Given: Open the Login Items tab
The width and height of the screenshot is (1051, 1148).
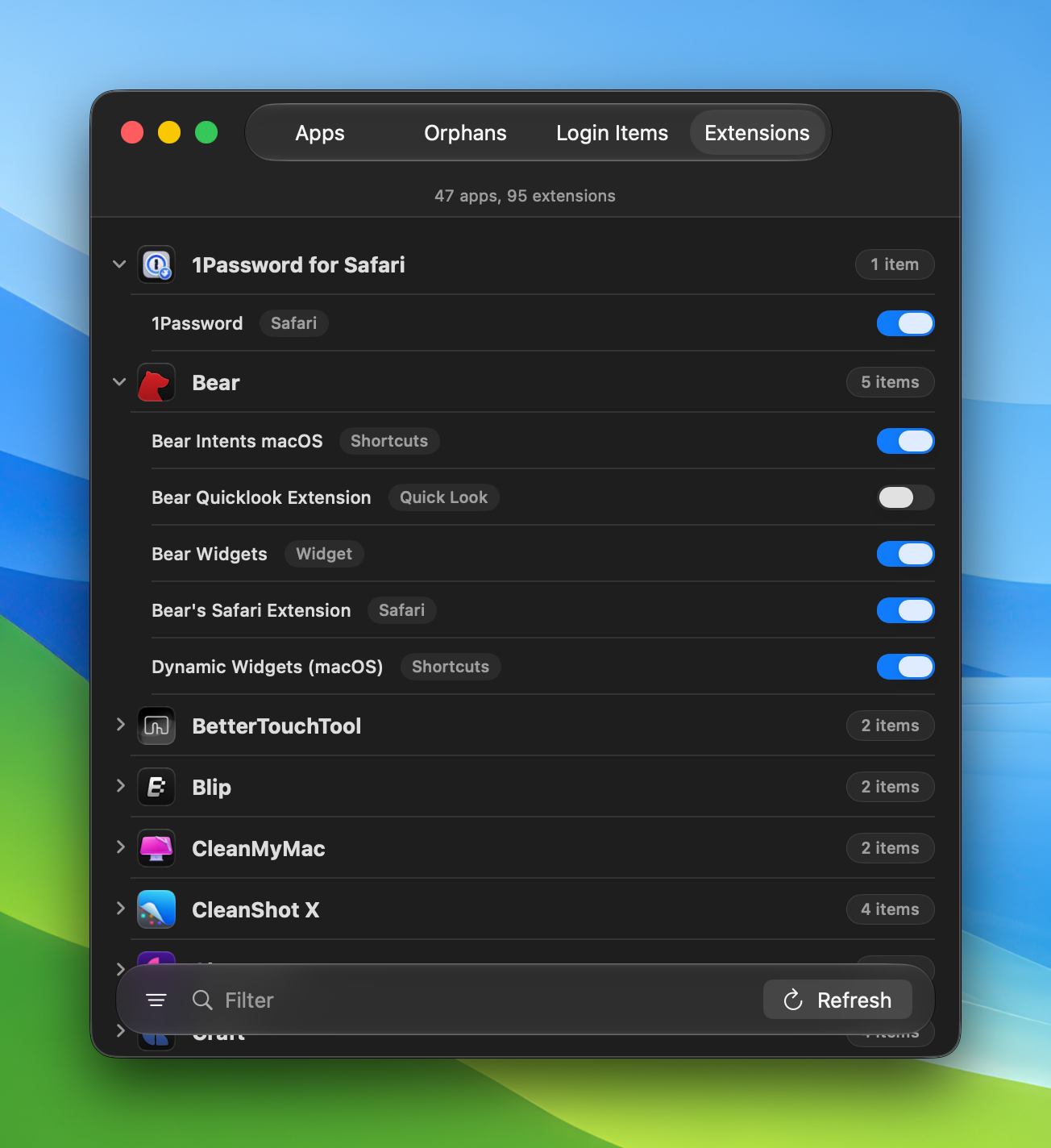Looking at the screenshot, I should coord(613,133).
